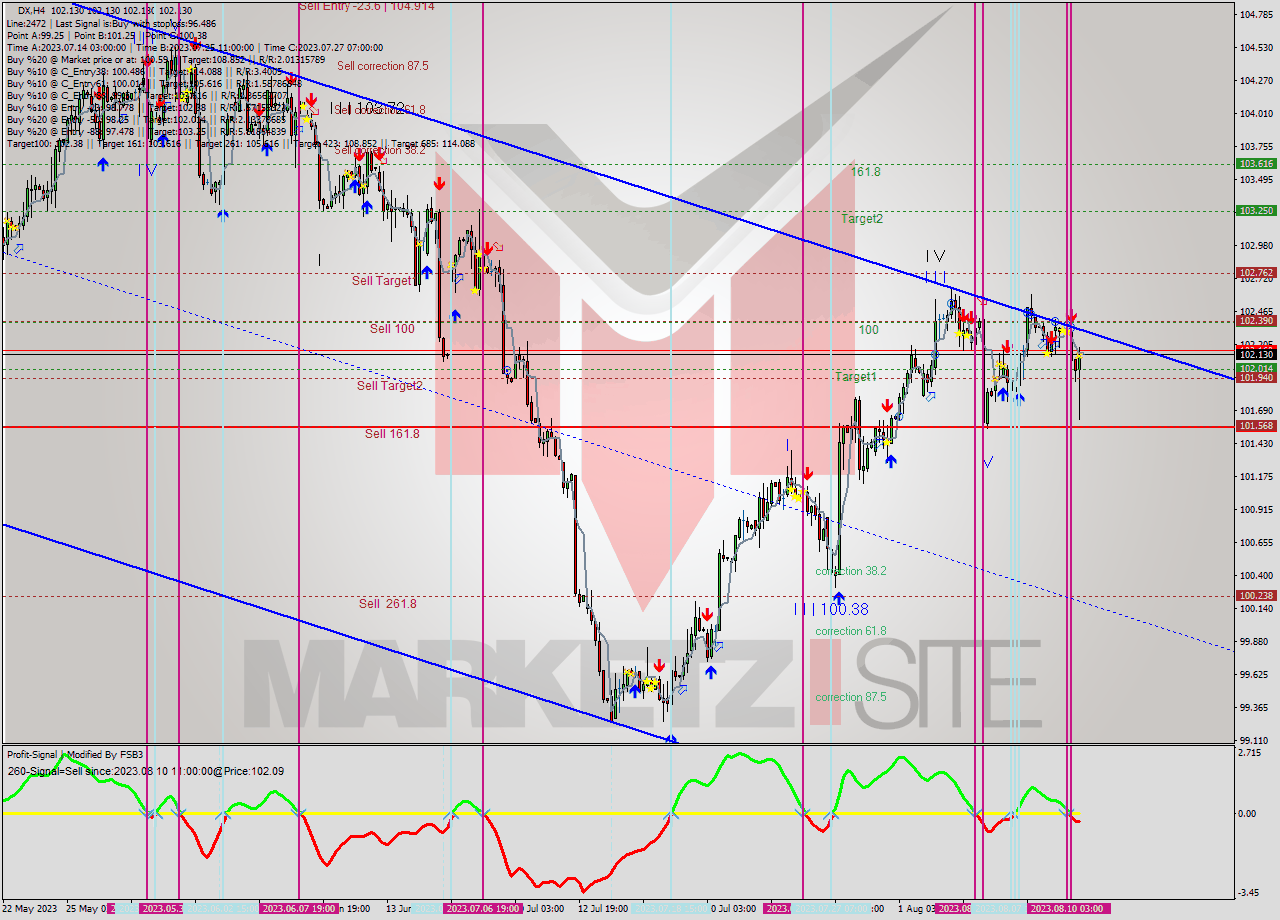Click the green 'Target2' label

click(862, 218)
